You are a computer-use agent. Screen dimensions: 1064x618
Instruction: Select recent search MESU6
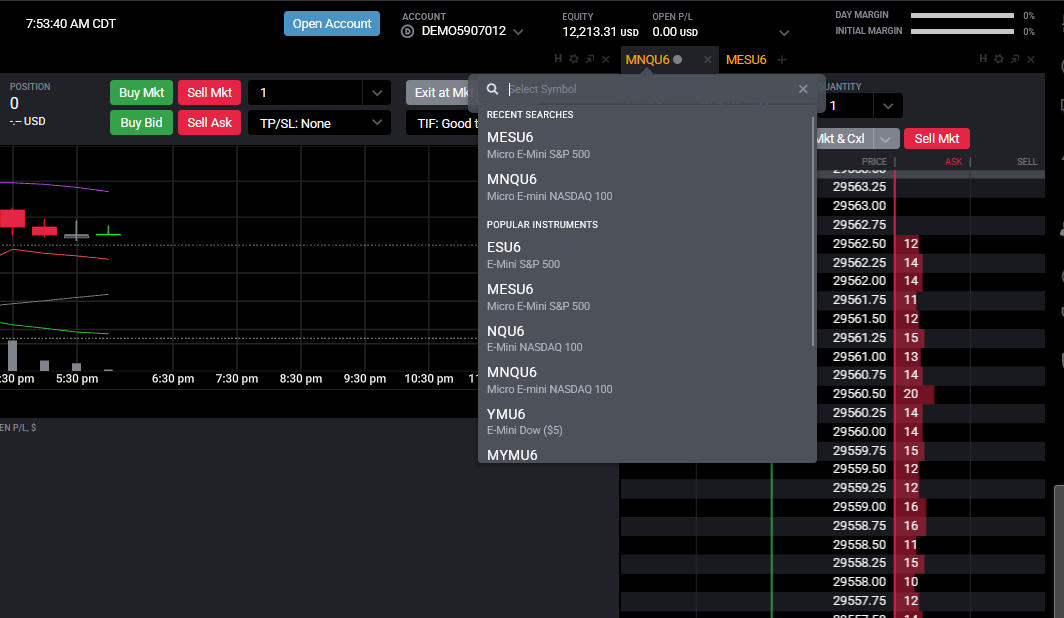coord(645,145)
